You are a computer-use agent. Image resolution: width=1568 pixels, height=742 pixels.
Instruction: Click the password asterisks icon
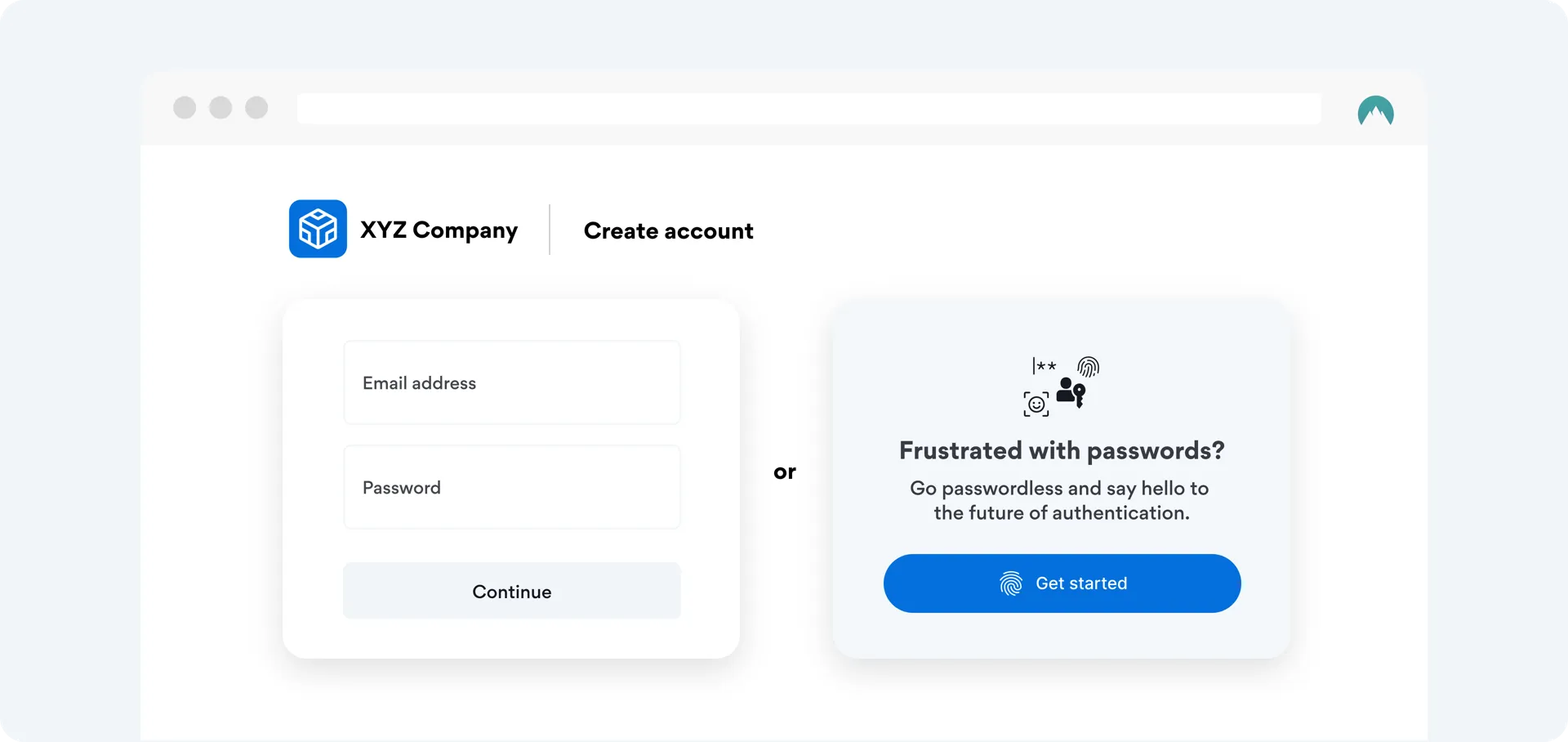1044,365
